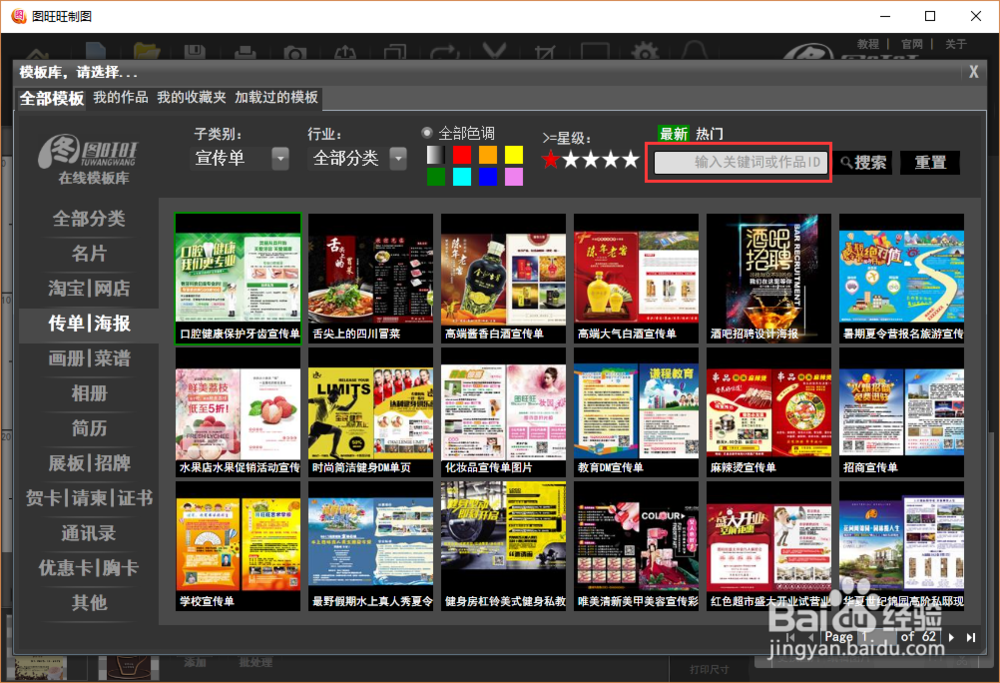Select the 展板|招牌 category
The height and width of the screenshot is (683, 1000).
tap(89, 463)
